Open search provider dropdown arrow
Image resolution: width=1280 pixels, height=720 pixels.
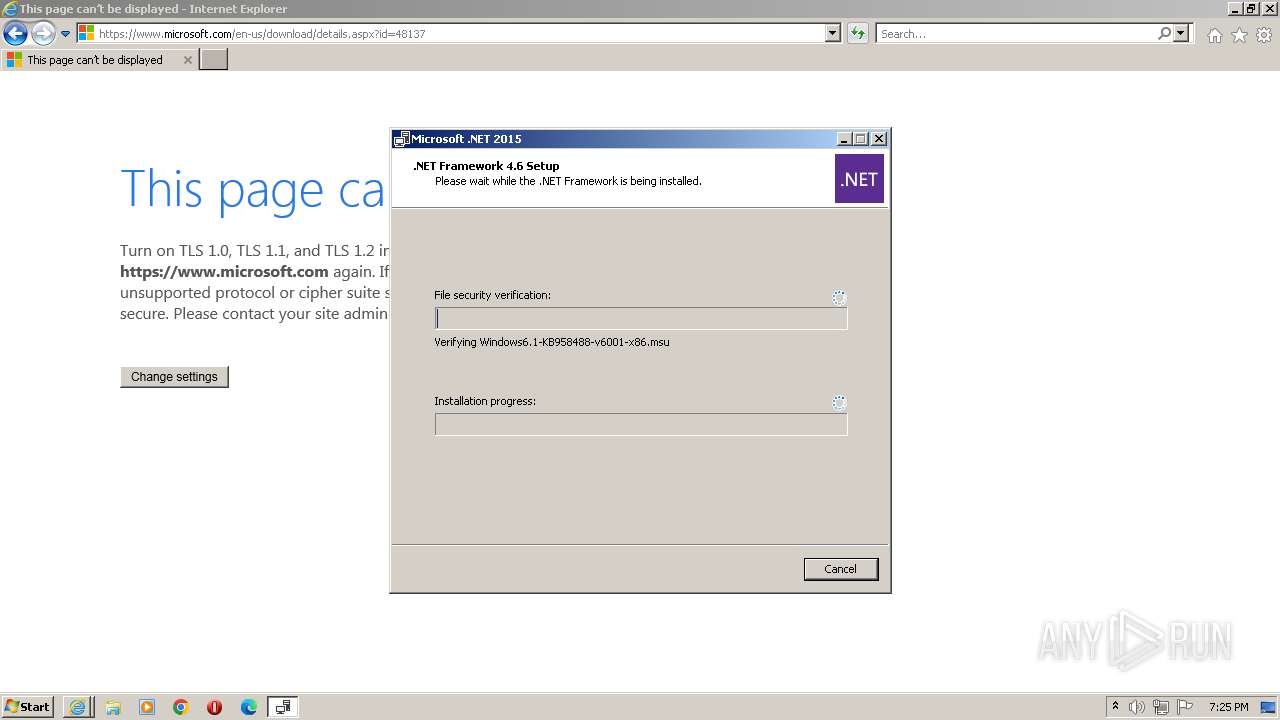coord(1181,34)
